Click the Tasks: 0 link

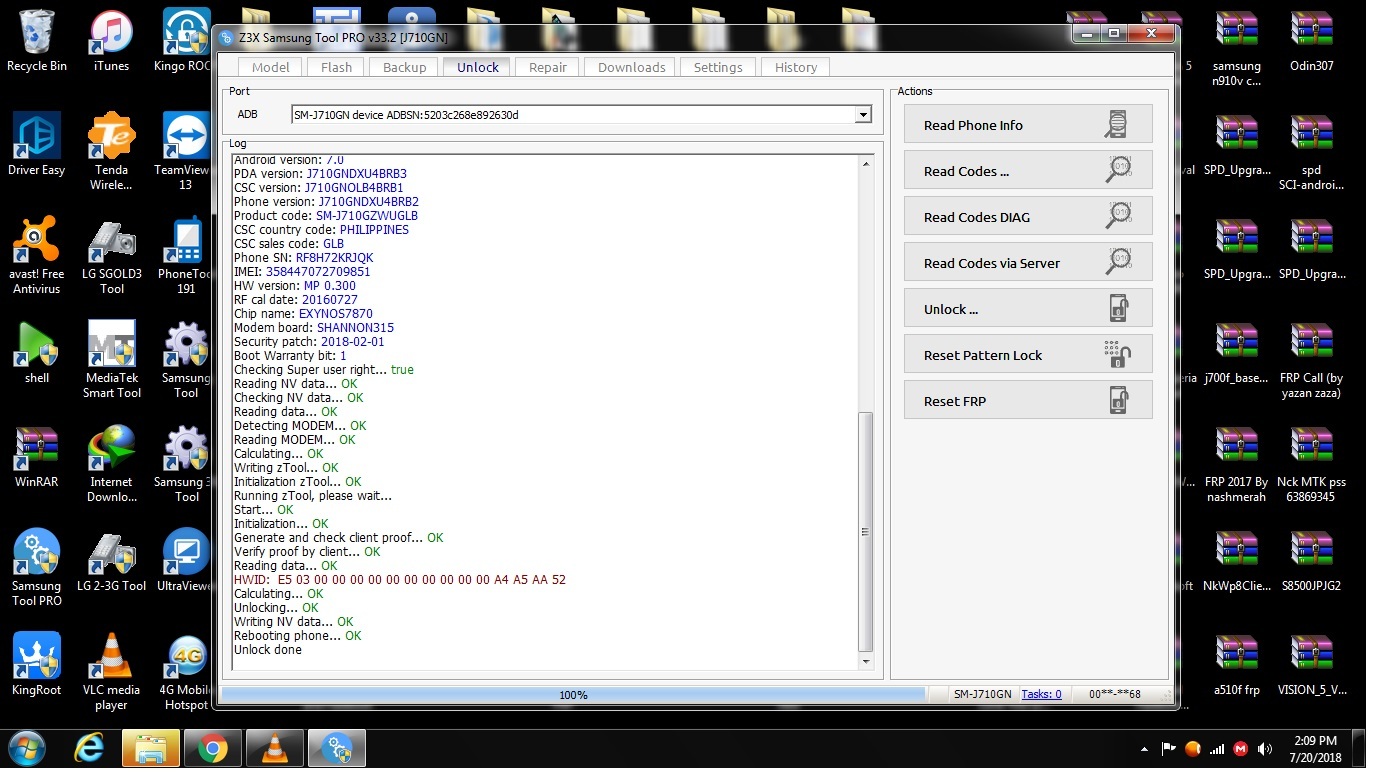(1041, 694)
